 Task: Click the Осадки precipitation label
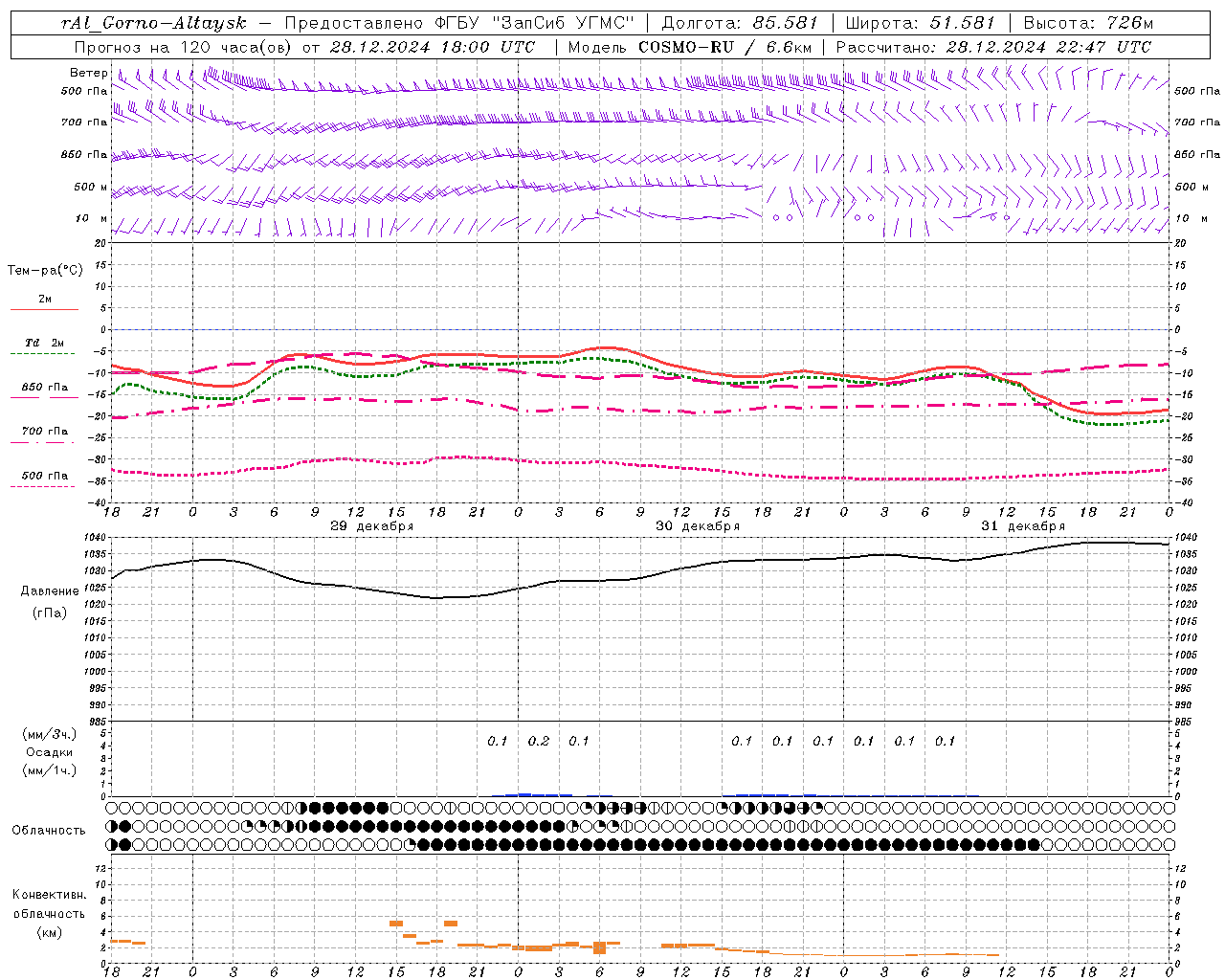pos(50,752)
